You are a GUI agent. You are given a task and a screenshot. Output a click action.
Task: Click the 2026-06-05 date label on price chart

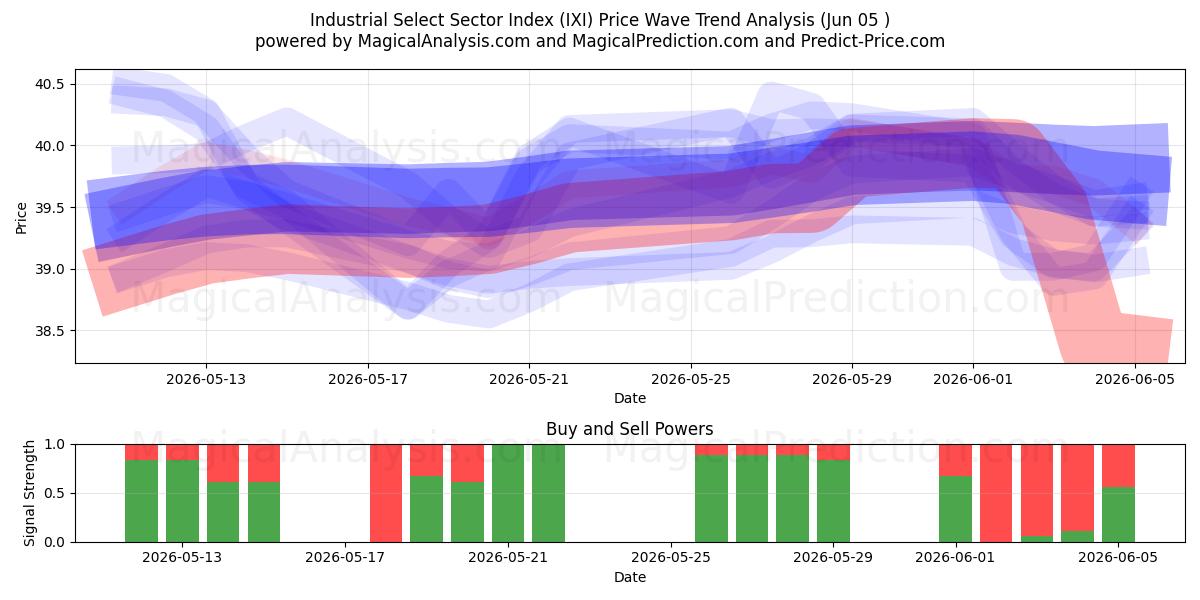click(1136, 379)
